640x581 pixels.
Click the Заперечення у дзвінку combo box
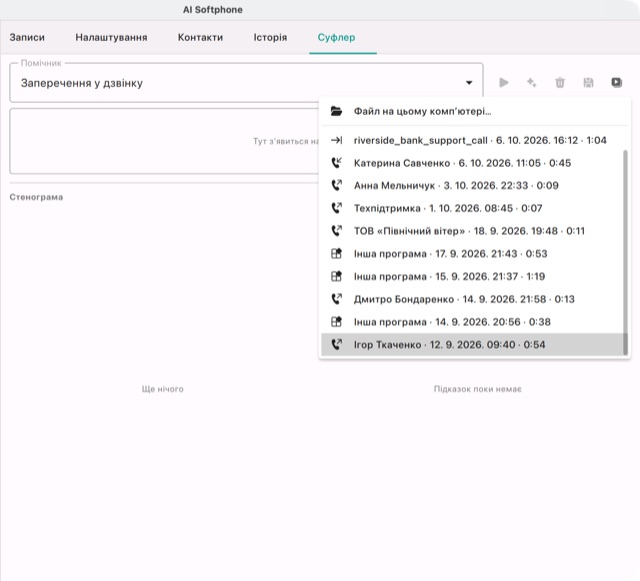click(x=246, y=82)
